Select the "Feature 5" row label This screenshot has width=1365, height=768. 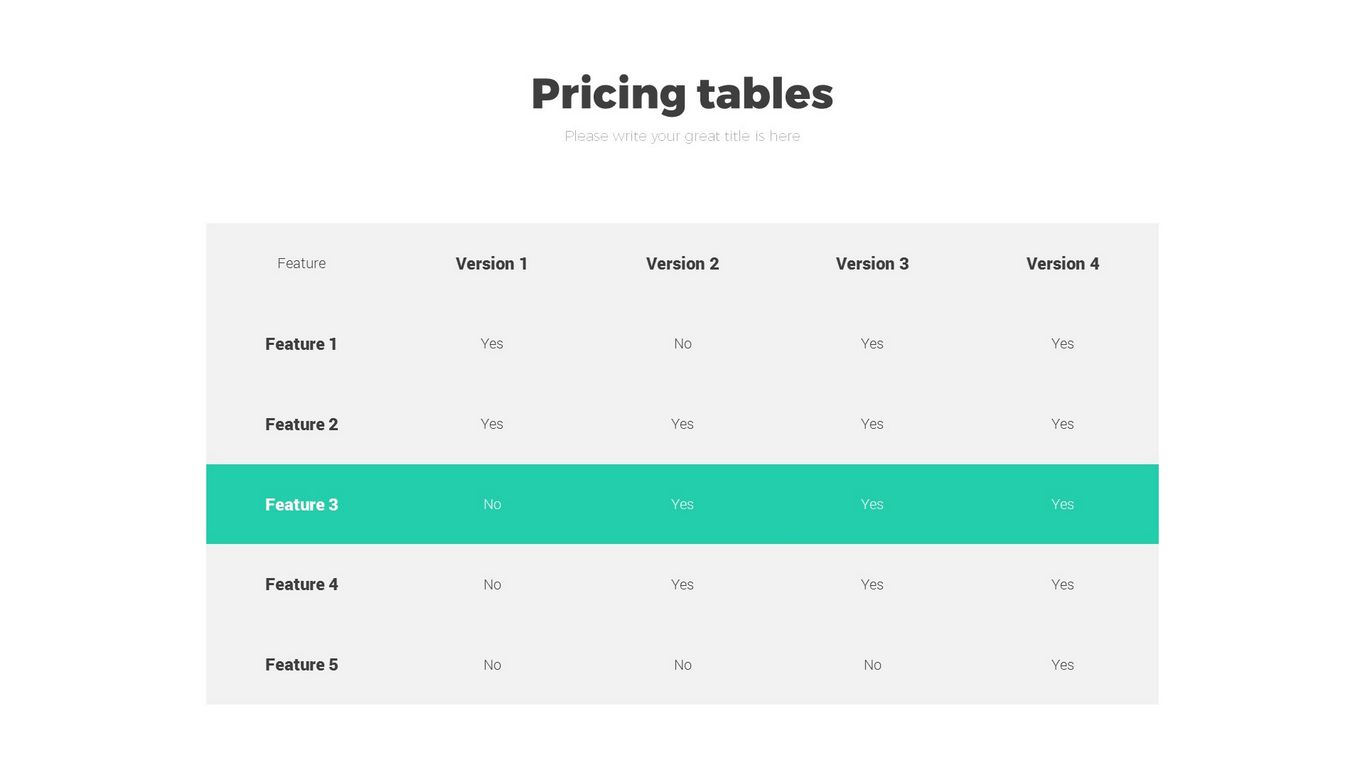coord(301,665)
